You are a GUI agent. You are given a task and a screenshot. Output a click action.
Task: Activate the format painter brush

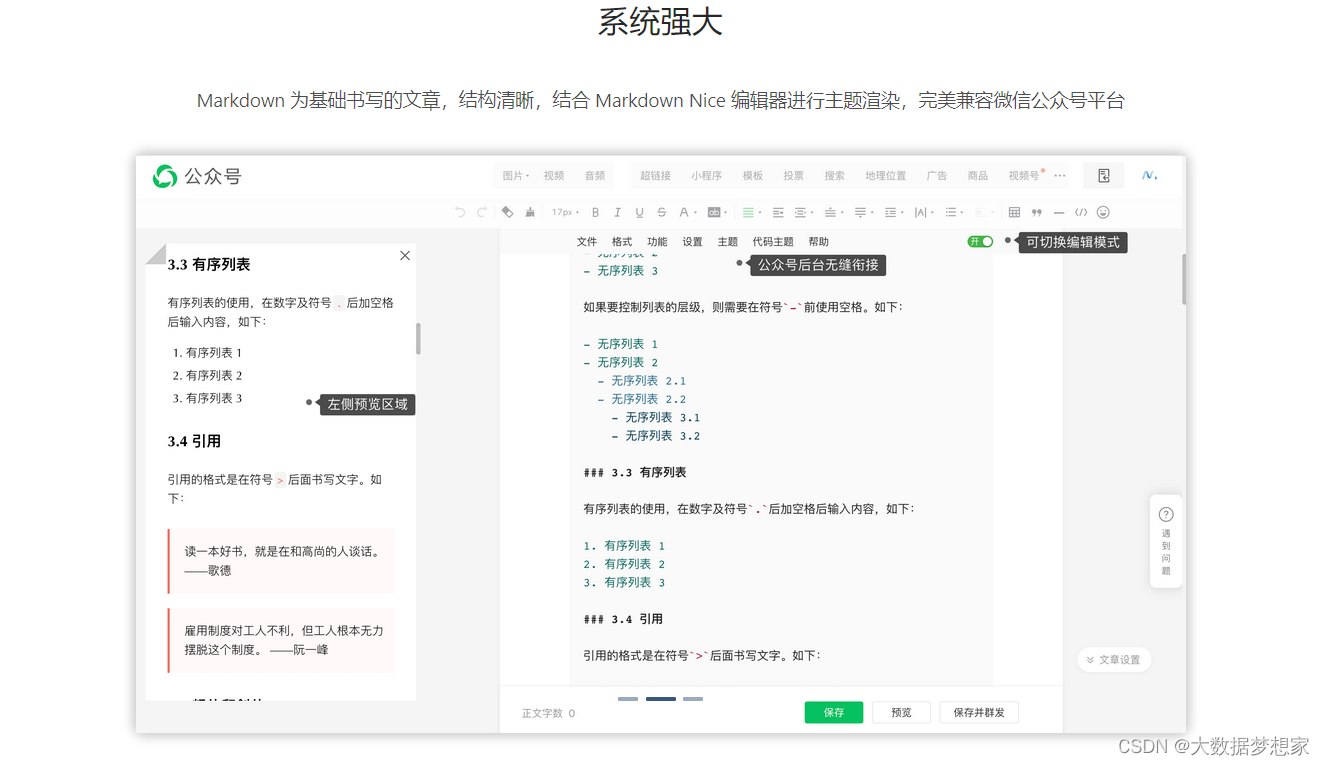530,212
